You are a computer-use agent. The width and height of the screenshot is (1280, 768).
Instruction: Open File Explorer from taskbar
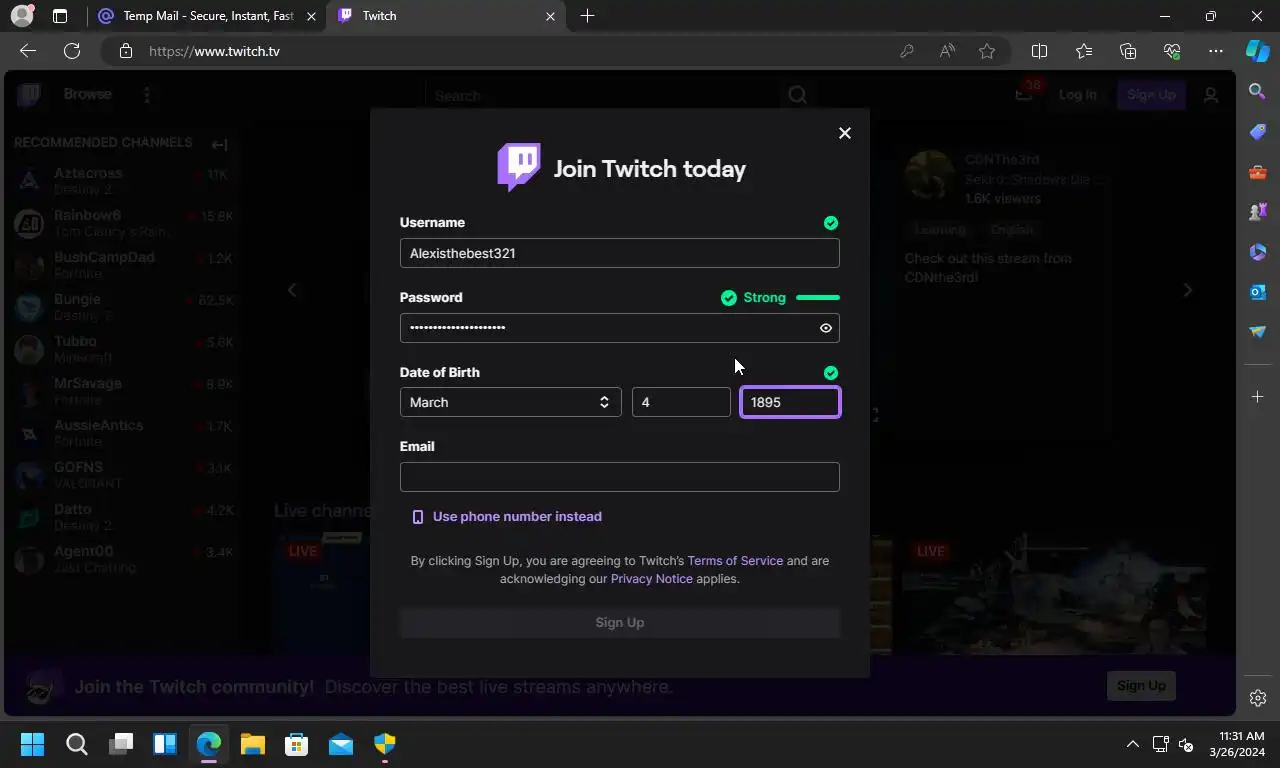(253, 744)
